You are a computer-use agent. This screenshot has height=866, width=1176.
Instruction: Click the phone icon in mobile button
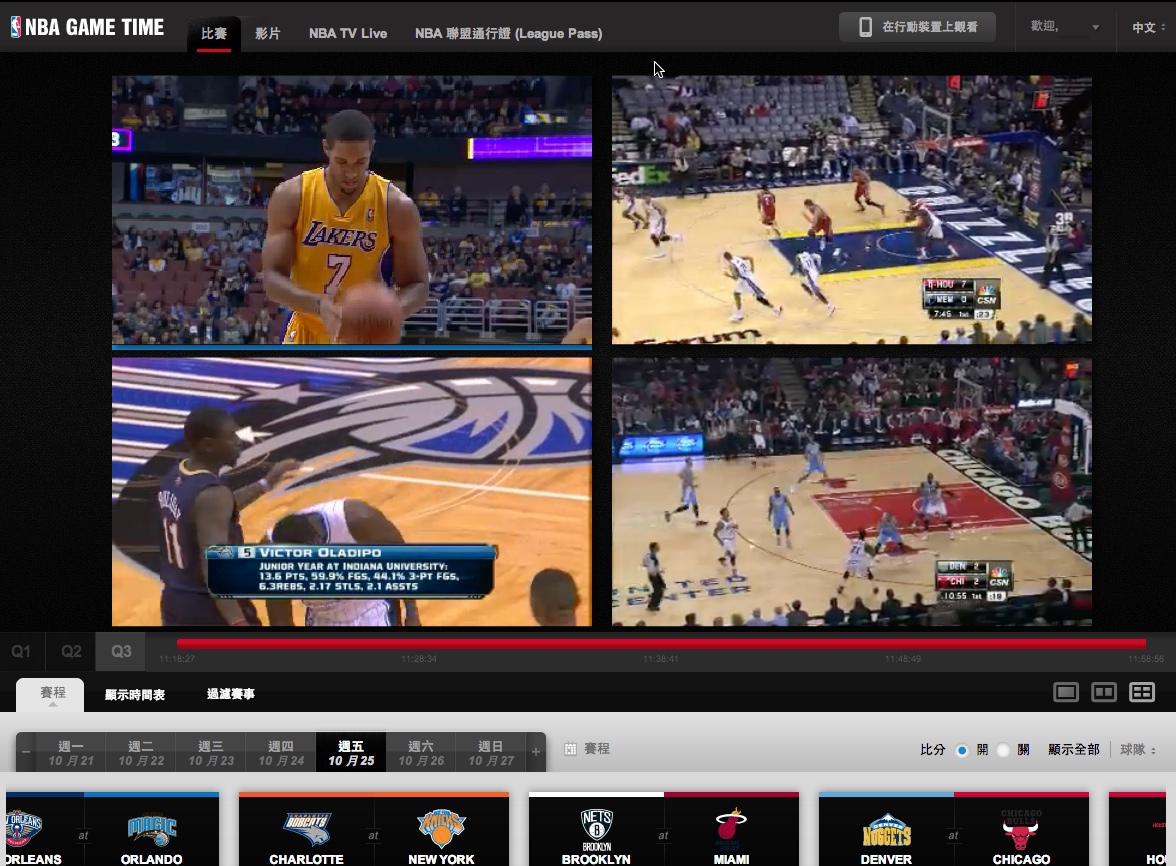pyautogui.click(x=866, y=27)
